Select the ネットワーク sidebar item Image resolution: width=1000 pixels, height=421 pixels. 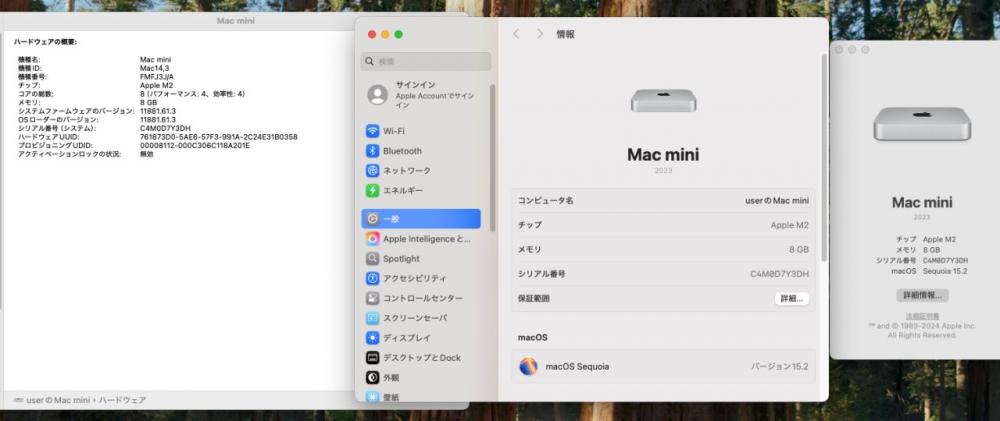[421, 171]
